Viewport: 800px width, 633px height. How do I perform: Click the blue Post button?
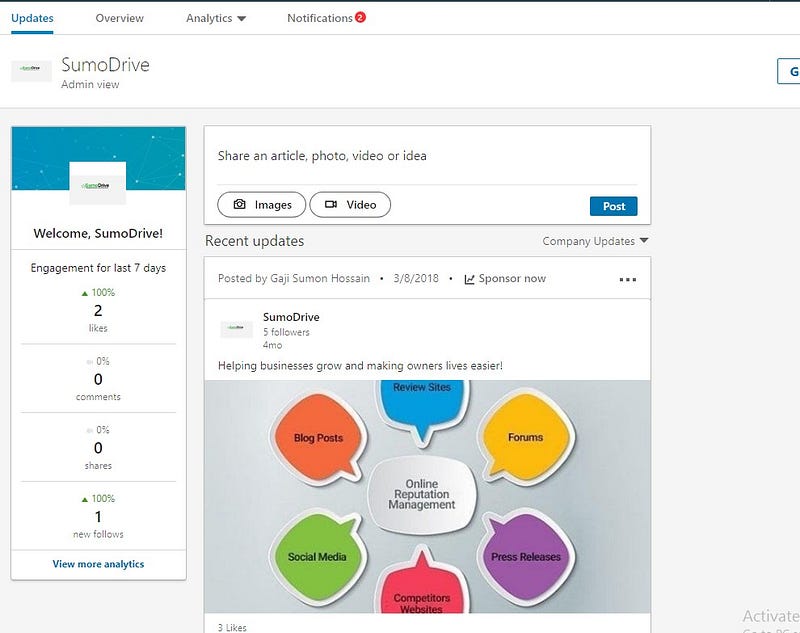613,206
